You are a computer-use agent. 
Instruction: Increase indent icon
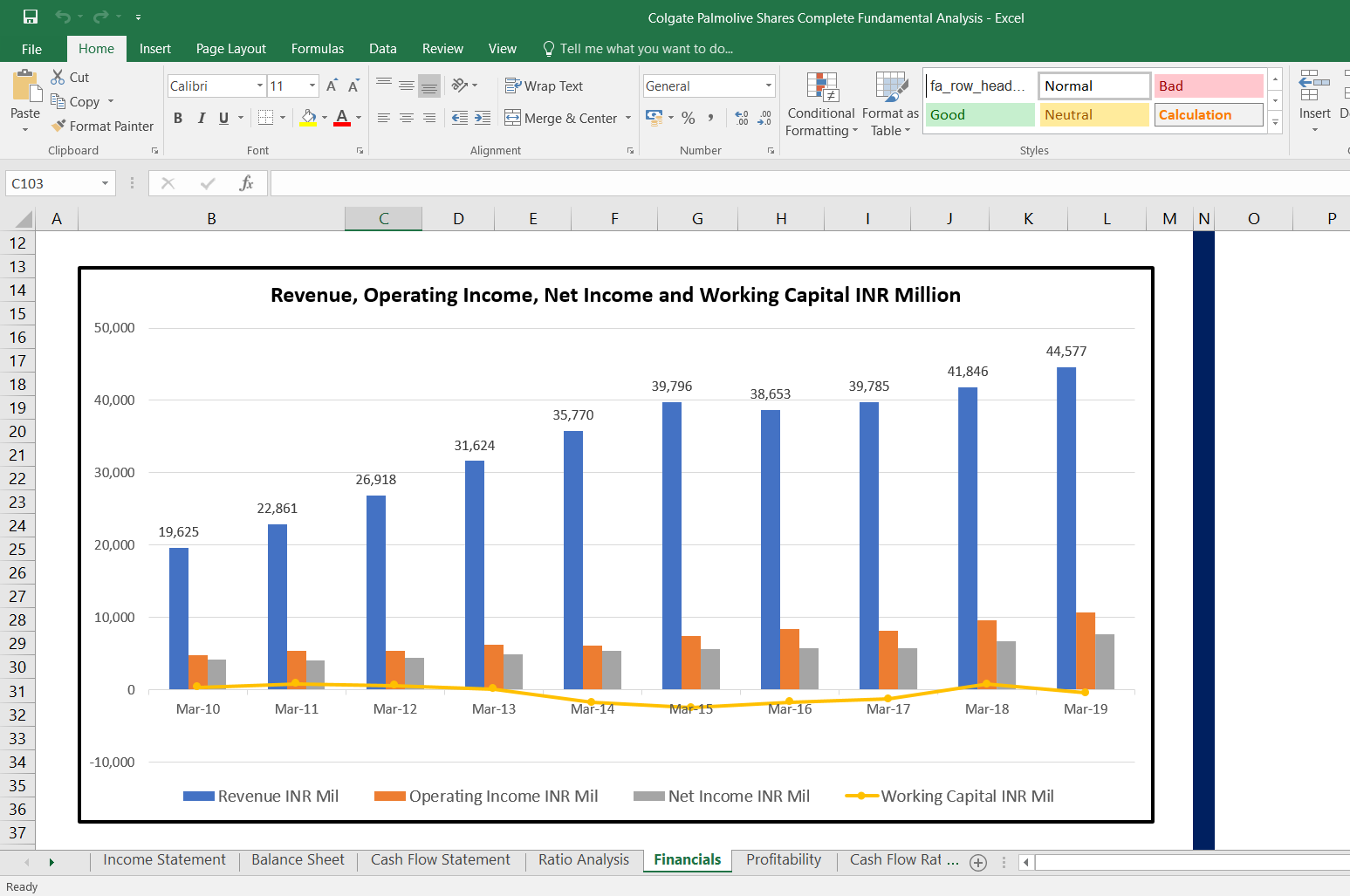click(483, 118)
